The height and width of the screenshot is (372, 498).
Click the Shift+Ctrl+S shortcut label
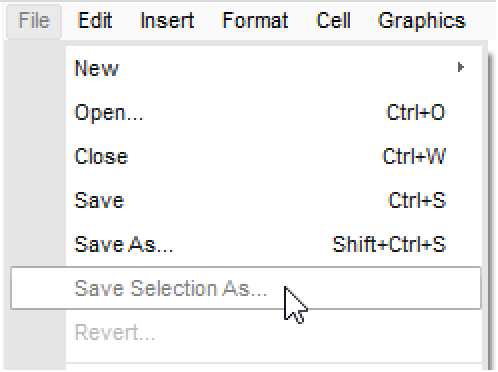pos(389,244)
